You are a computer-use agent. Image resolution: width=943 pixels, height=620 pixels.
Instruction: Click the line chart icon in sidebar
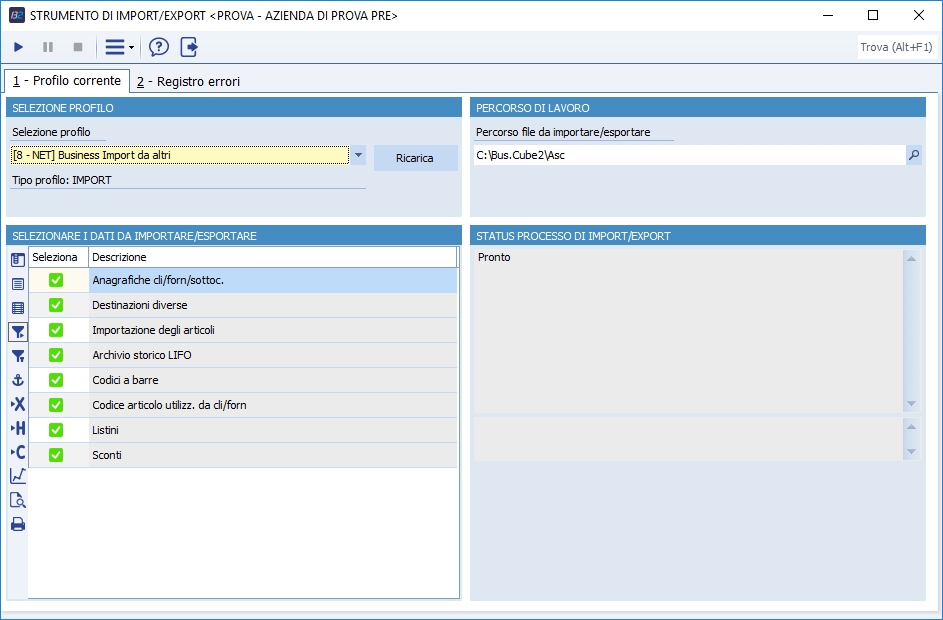17,476
